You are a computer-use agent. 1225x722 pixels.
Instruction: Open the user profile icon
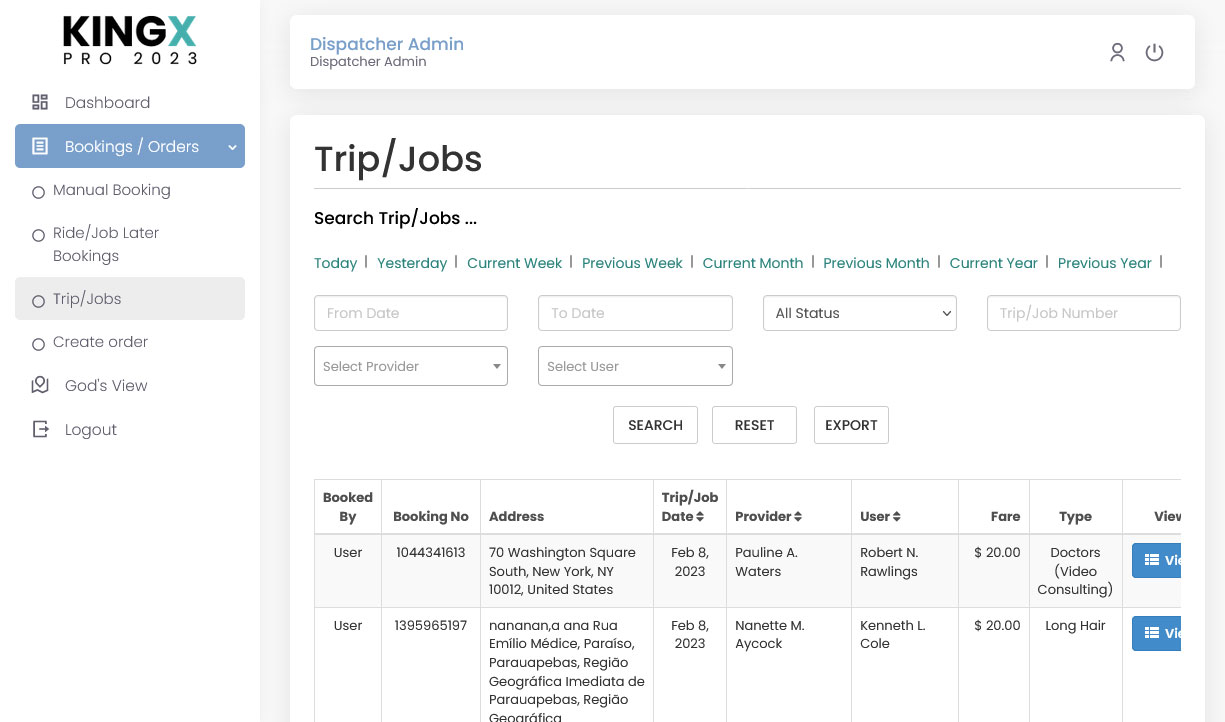(1117, 53)
